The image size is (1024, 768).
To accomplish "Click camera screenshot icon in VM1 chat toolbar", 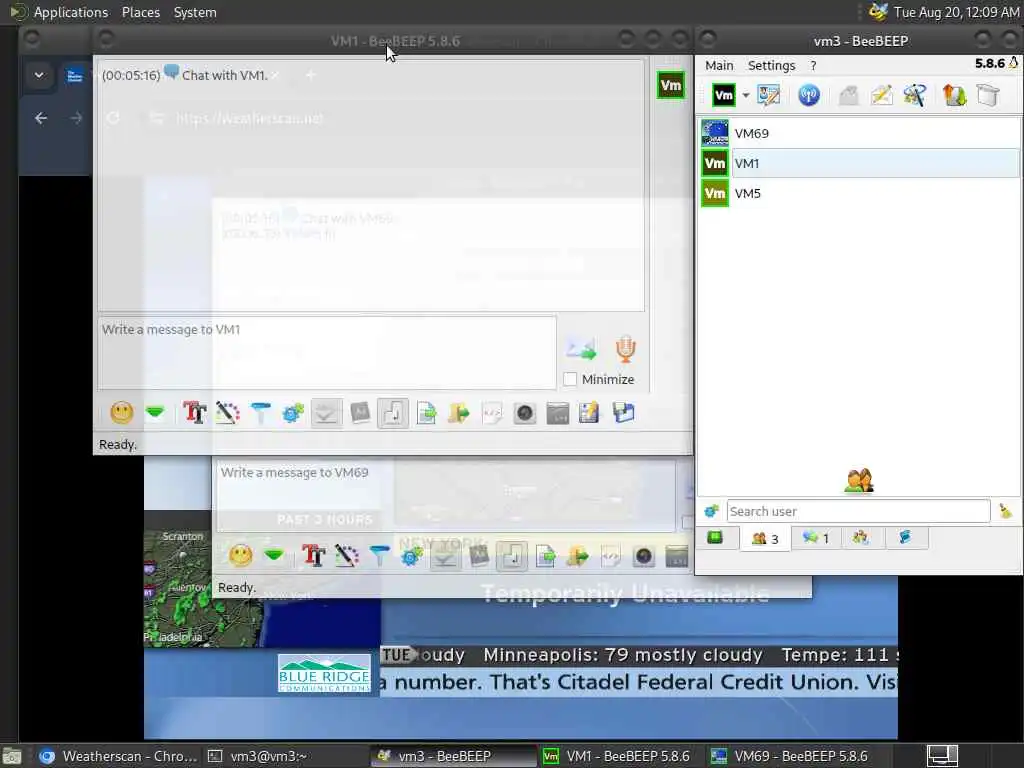I will 524,413.
